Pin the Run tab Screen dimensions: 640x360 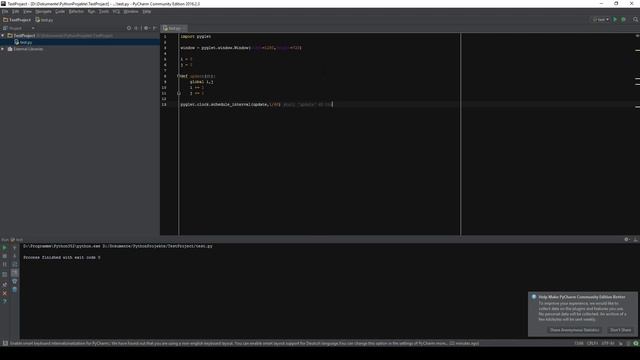pyautogui.click(x=4, y=284)
